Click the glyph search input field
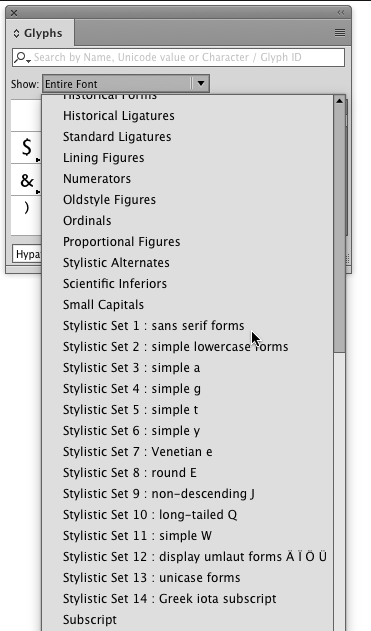This screenshot has height=631, width=371. [178, 57]
